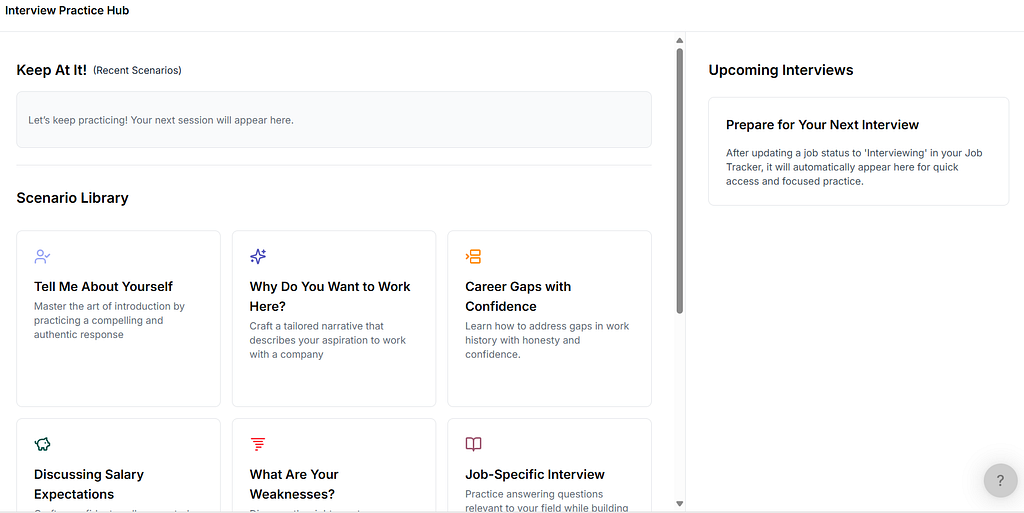This screenshot has width=1024, height=513.
Task: Click the Scenario Library heading
Action: (72, 198)
